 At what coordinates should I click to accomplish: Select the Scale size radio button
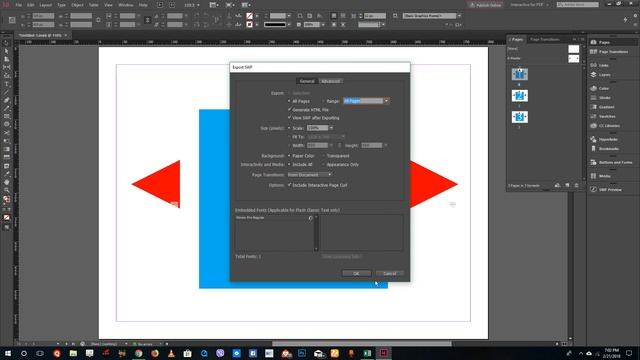pyautogui.click(x=289, y=128)
